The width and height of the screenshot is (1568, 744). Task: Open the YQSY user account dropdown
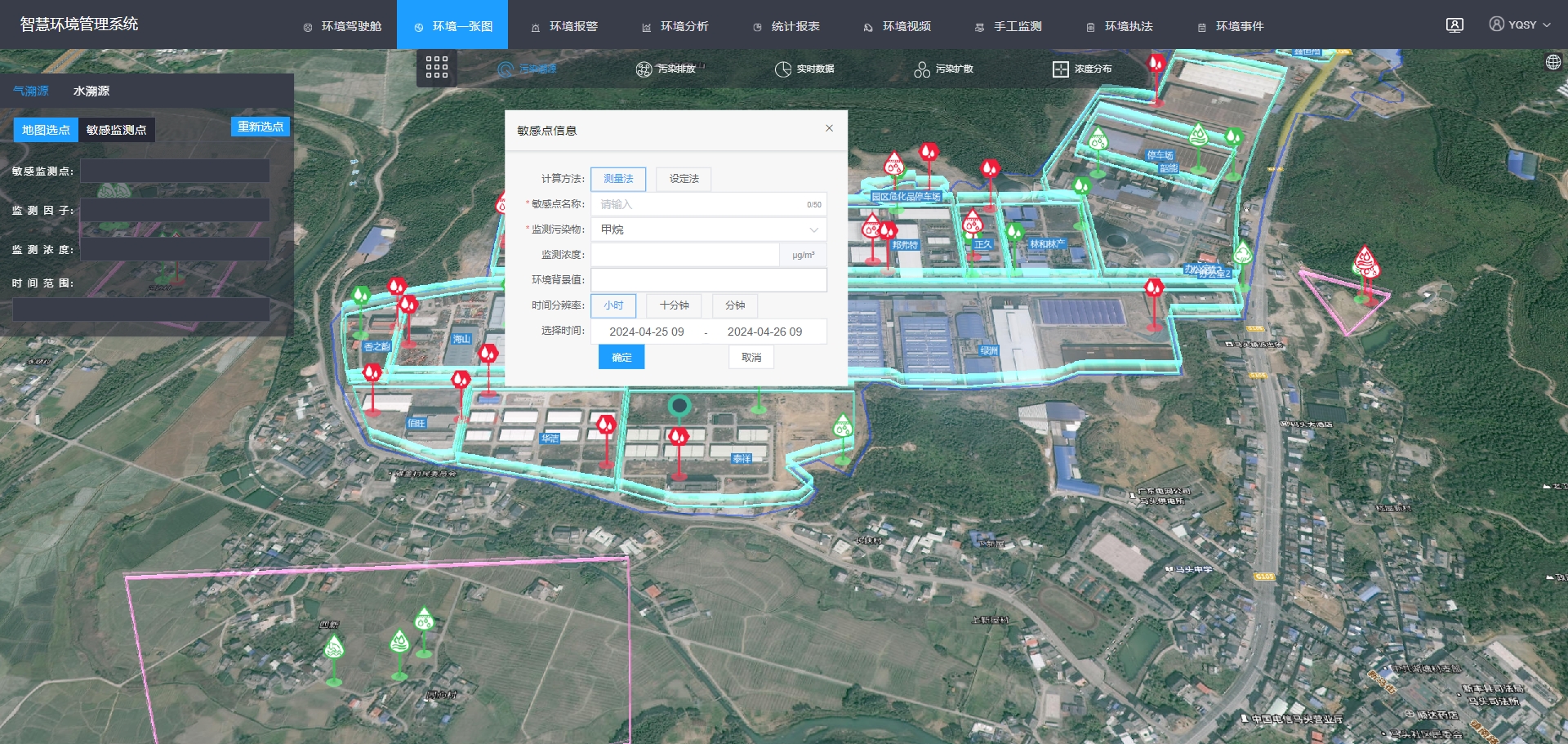1520,25
